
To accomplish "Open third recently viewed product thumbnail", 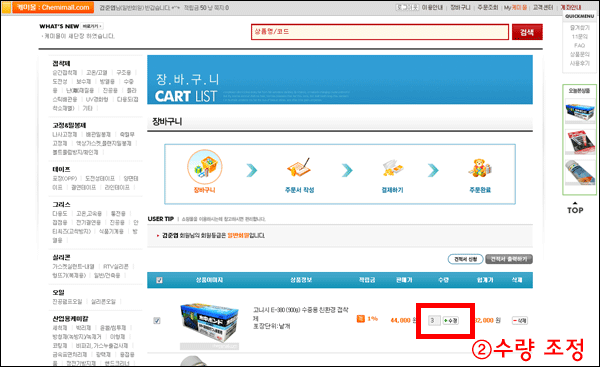I will coord(580,172).
